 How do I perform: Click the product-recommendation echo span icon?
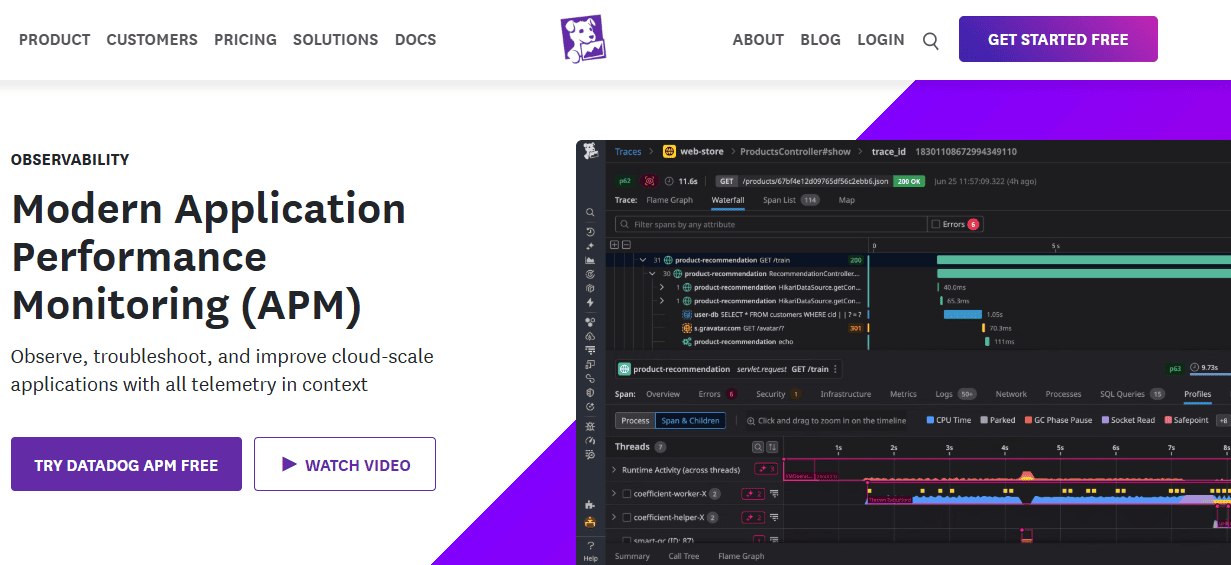[x=687, y=342]
